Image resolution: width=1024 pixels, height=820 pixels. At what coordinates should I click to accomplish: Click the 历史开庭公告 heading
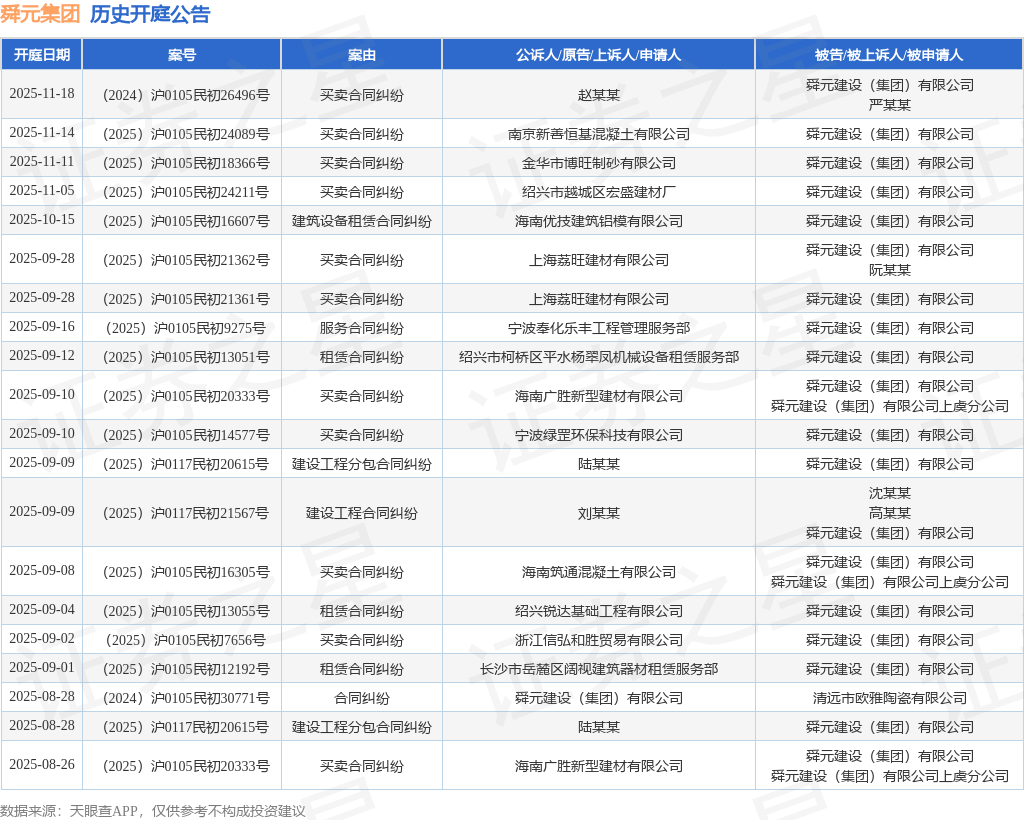pyautogui.click(x=150, y=14)
